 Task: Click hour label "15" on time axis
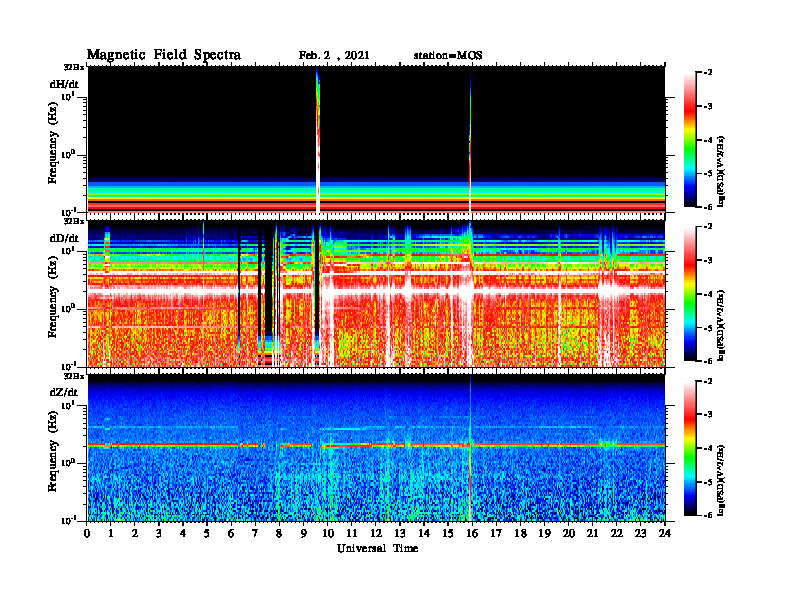pos(448,533)
